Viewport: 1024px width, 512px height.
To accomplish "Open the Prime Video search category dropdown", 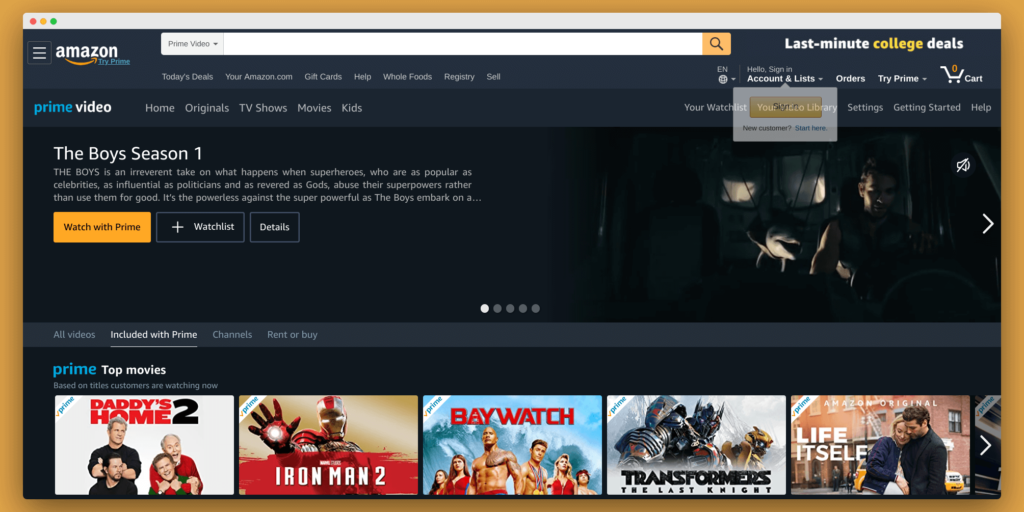I will [x=193, y=44].
